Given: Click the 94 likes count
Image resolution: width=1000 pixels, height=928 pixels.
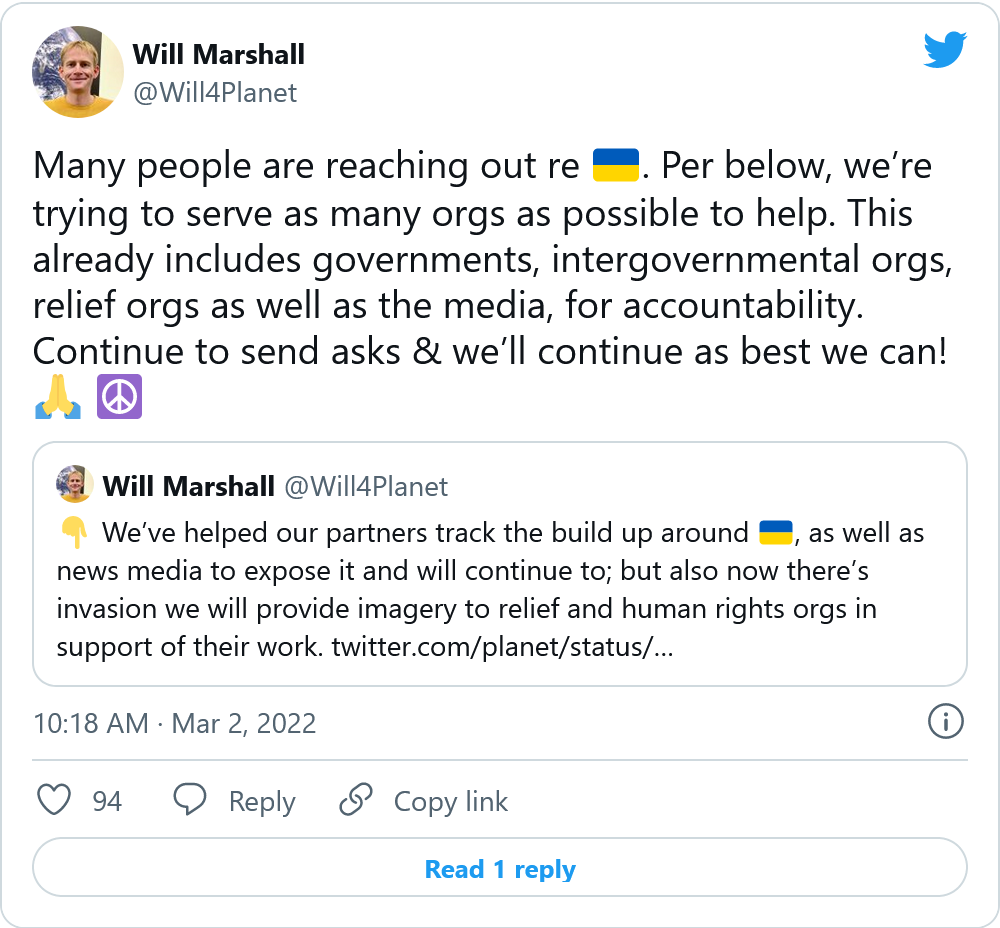Looking at the screenshot, I should [107, 801].
